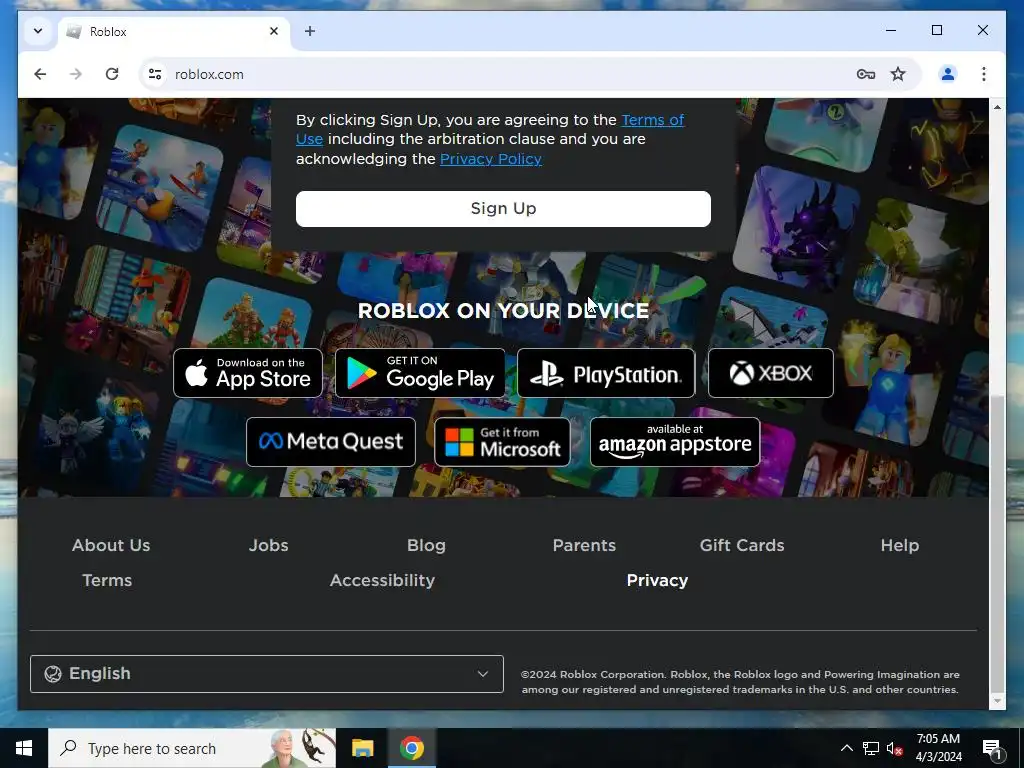The width and height of the screenshot is (1024, 768).
Task: Open the Accessibility footer link
Action: click(x=382, y=581)
